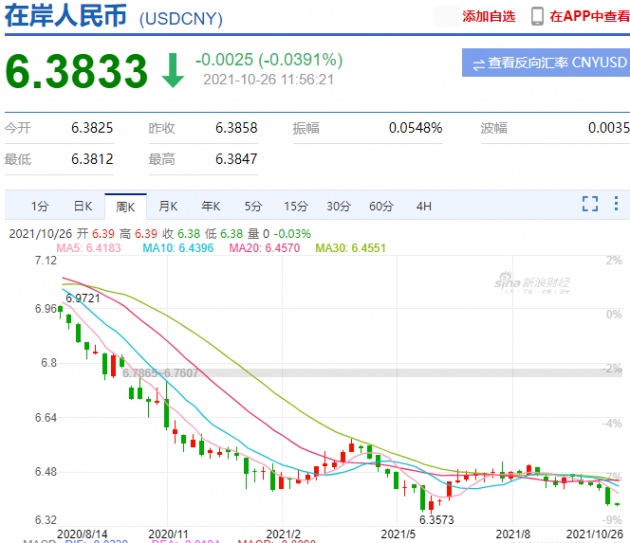Click 查看反向汇率 CNYUSD button

tap(546, 63)
